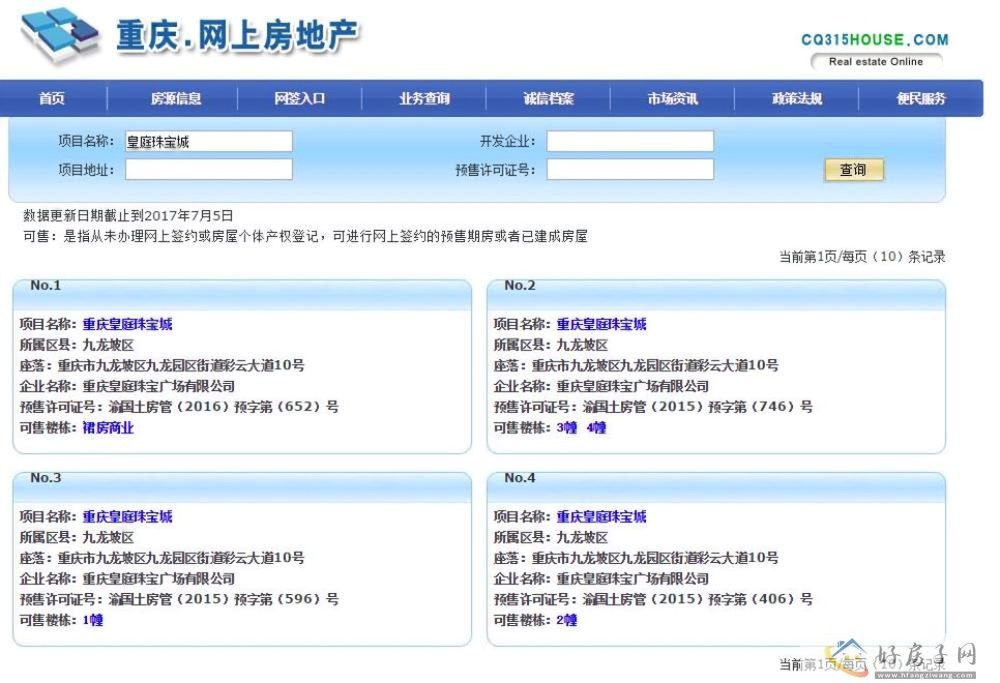Select 业务查询 in the navigation bar
1000x683 pixels.
pyautogui.click(x=424, y=99)
